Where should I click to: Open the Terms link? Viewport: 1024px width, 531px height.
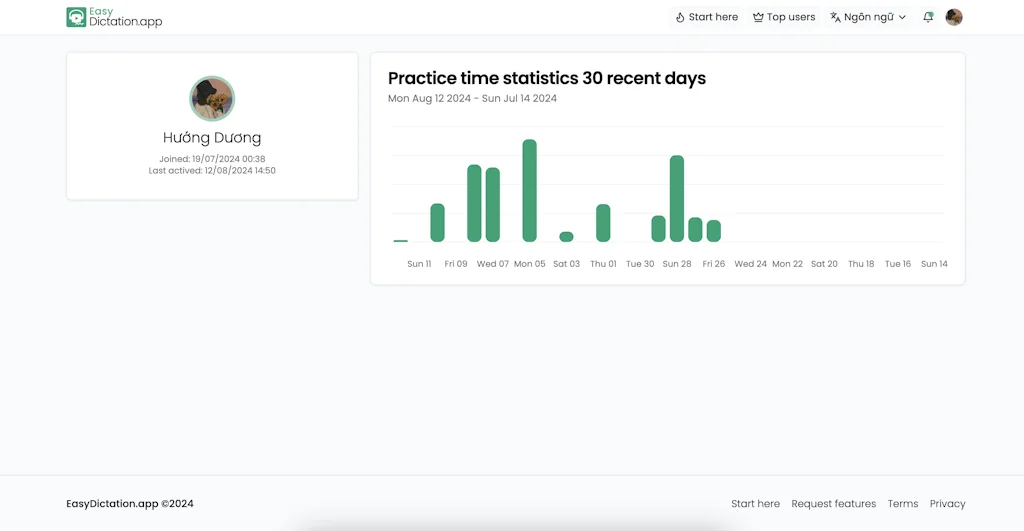(902, 504)
